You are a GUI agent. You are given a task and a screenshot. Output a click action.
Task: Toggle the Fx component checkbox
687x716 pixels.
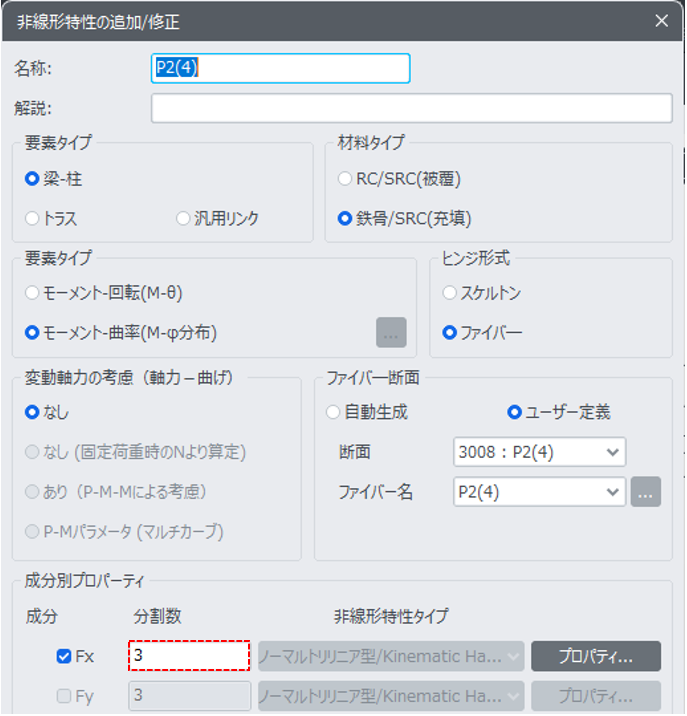pos(64,657)
